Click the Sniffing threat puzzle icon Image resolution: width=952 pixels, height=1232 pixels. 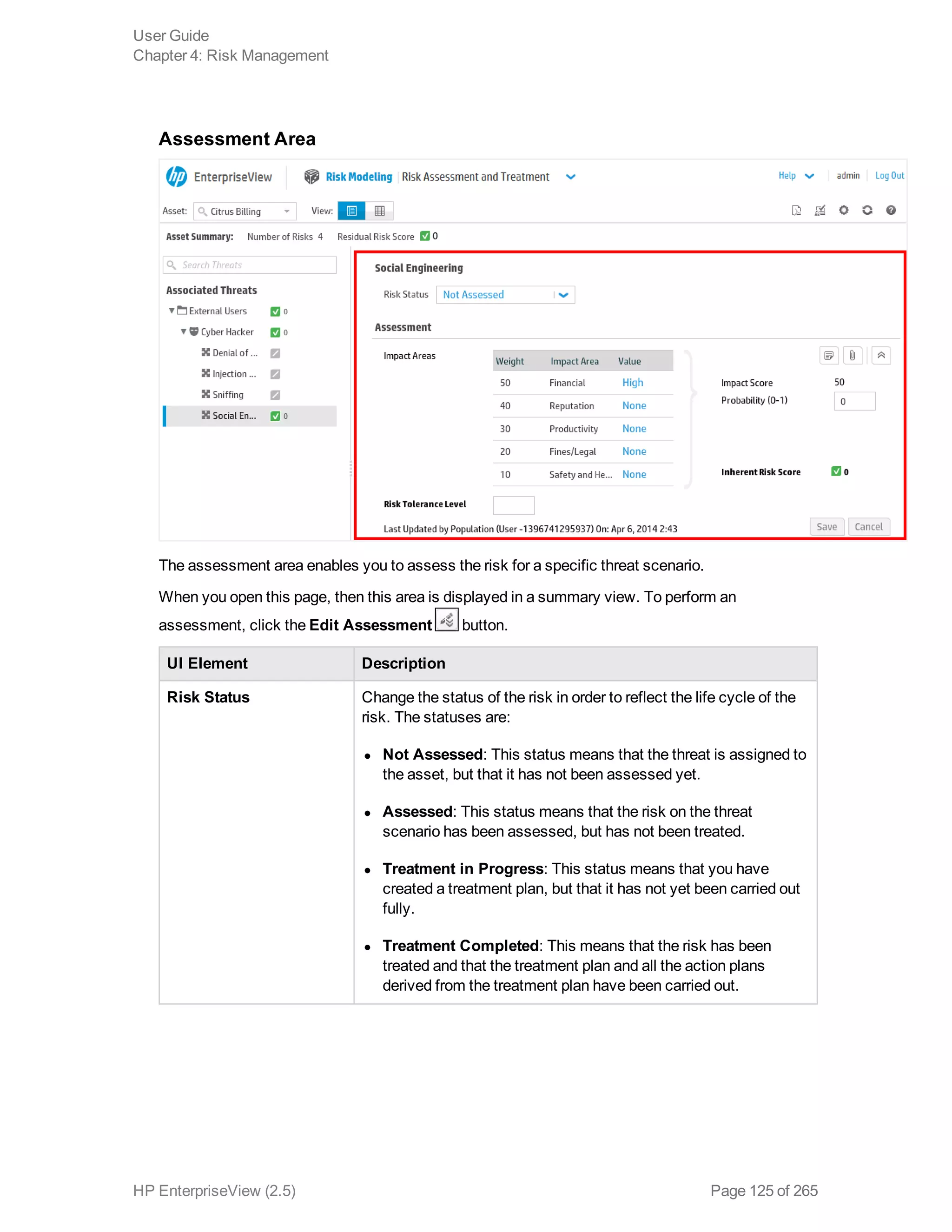[206, 394]
